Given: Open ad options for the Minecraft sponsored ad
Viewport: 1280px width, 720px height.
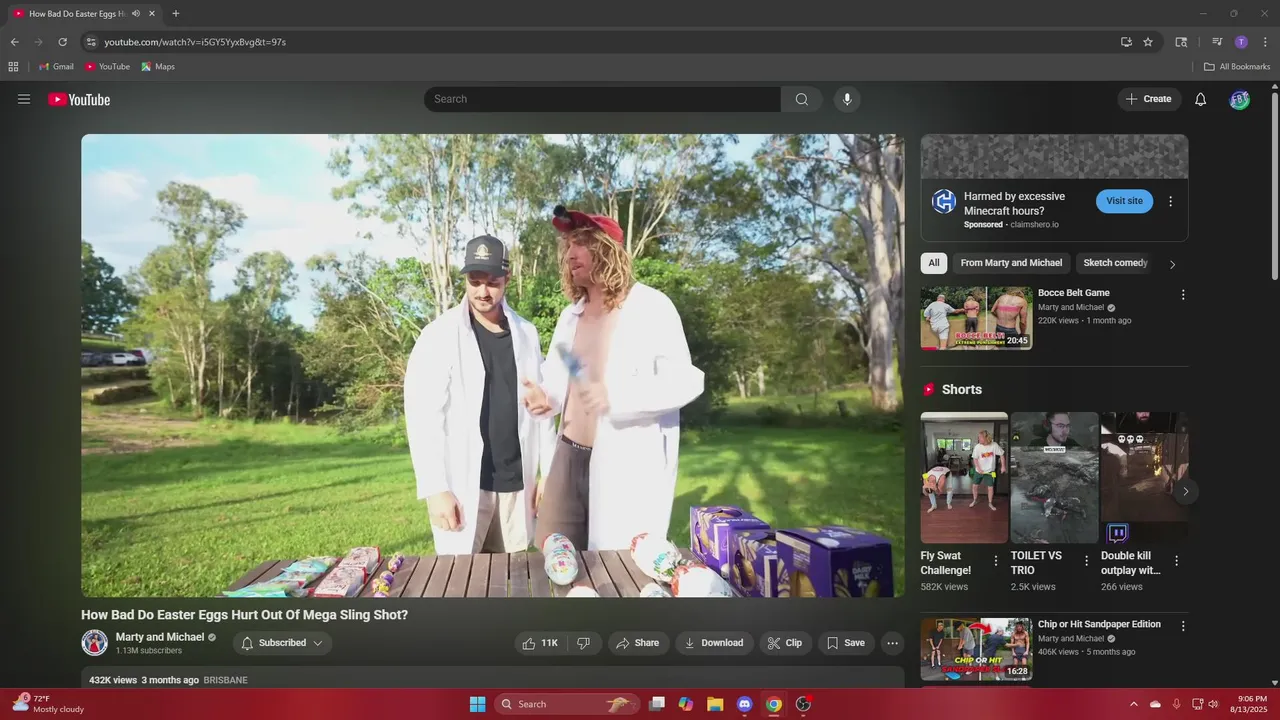Looking at the screenshot, I should click(1171, 201).
